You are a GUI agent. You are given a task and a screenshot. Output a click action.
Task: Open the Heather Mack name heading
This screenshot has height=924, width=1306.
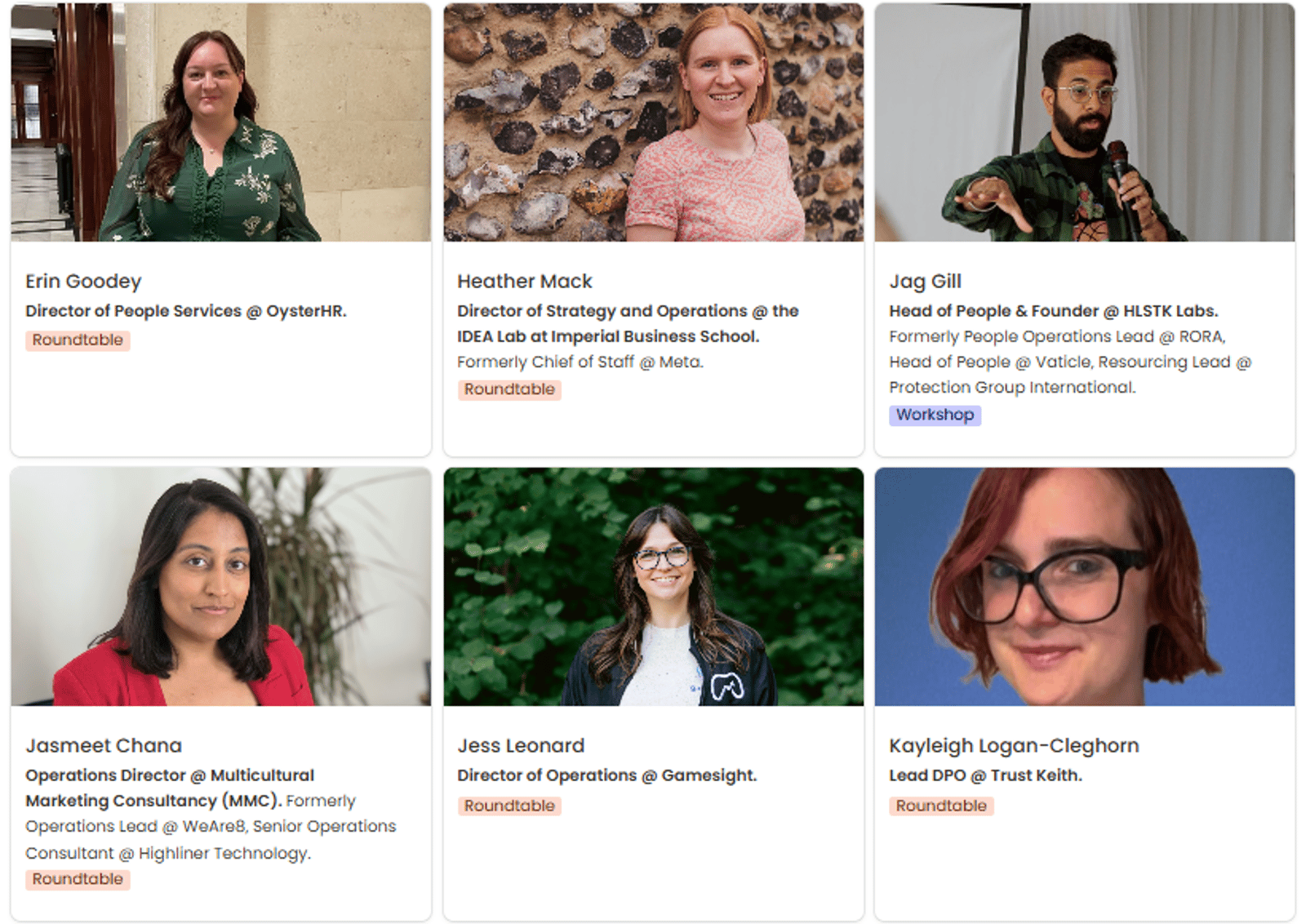pyautogui.click(x=524, y=282)
